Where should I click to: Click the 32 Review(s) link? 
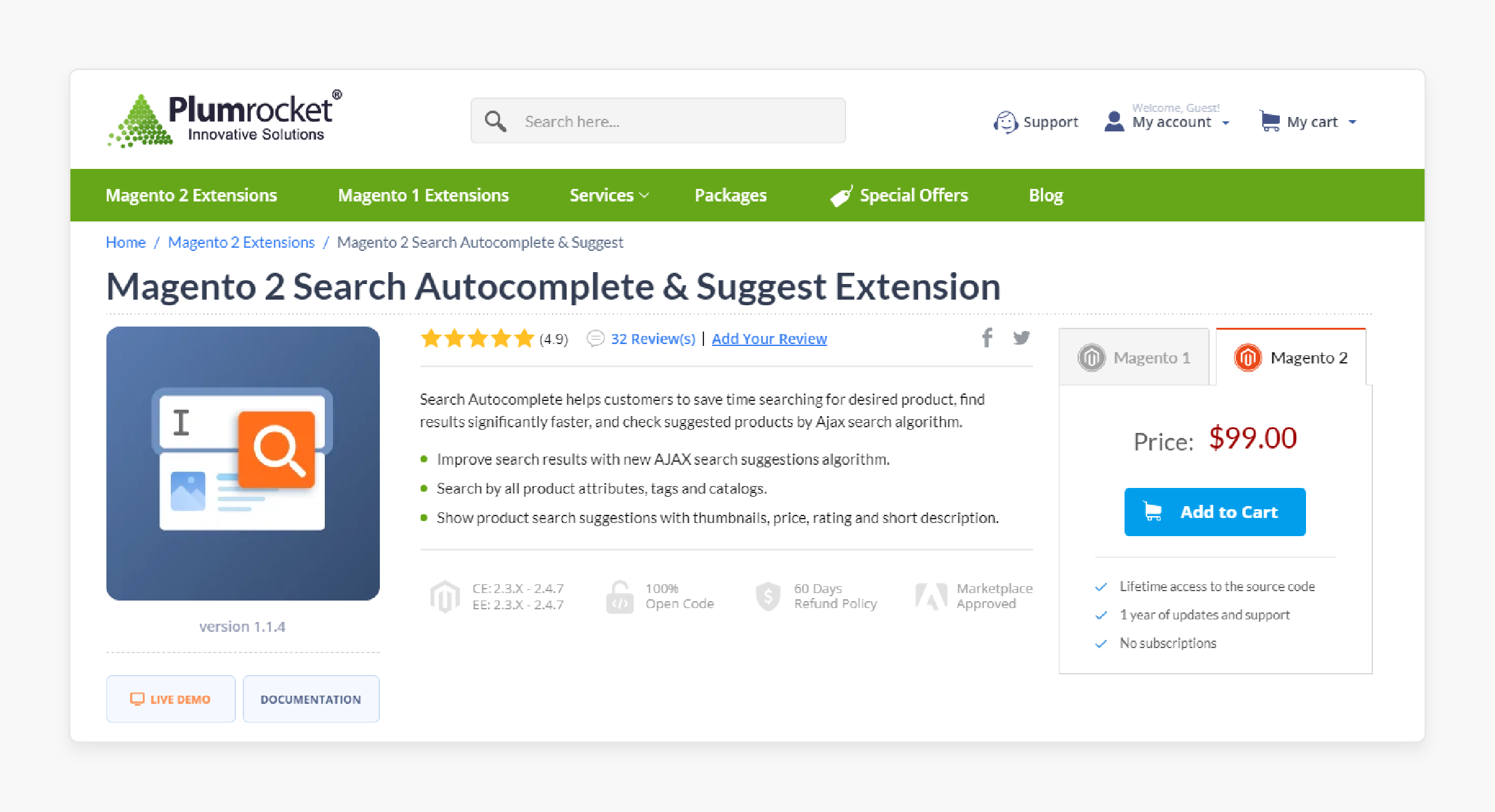click(x=653, y=338)
